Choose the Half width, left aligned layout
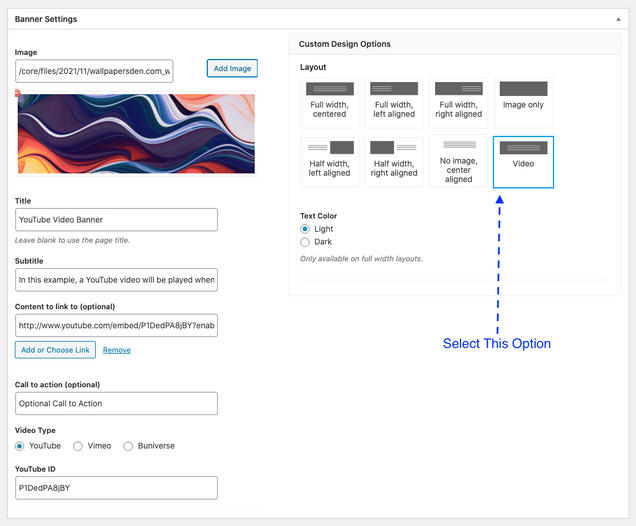The width and height of the screenshot is (636, 526). tap(329, 161)
